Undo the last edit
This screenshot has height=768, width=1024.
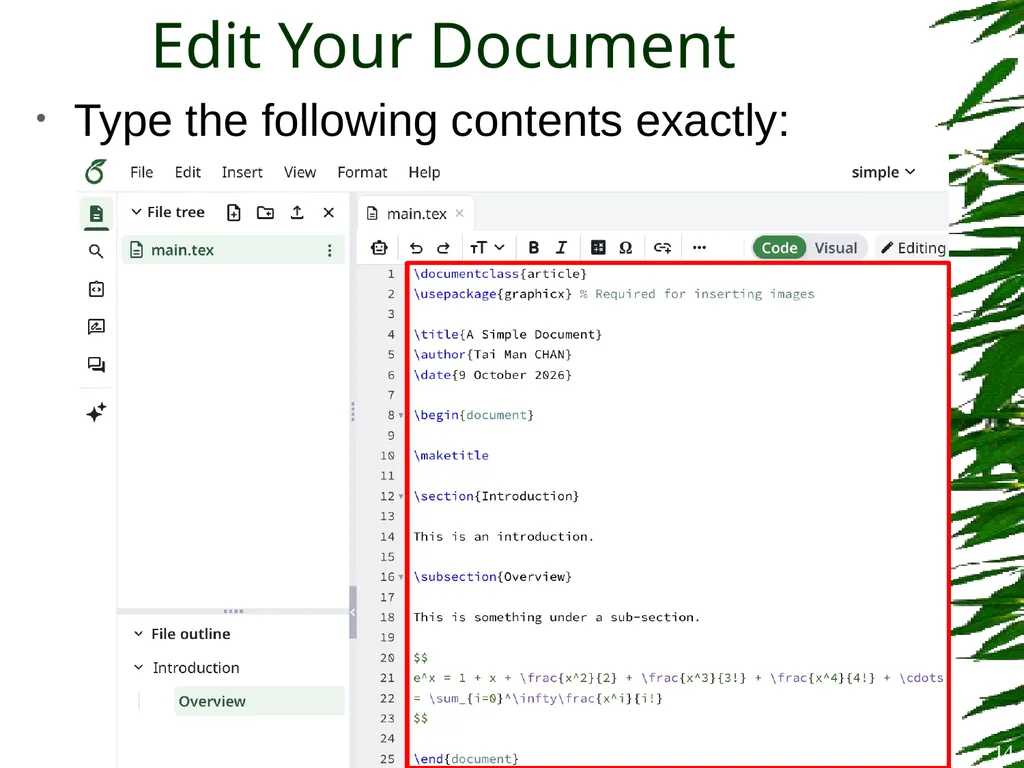pyautogui.click(x=416, y=248)
